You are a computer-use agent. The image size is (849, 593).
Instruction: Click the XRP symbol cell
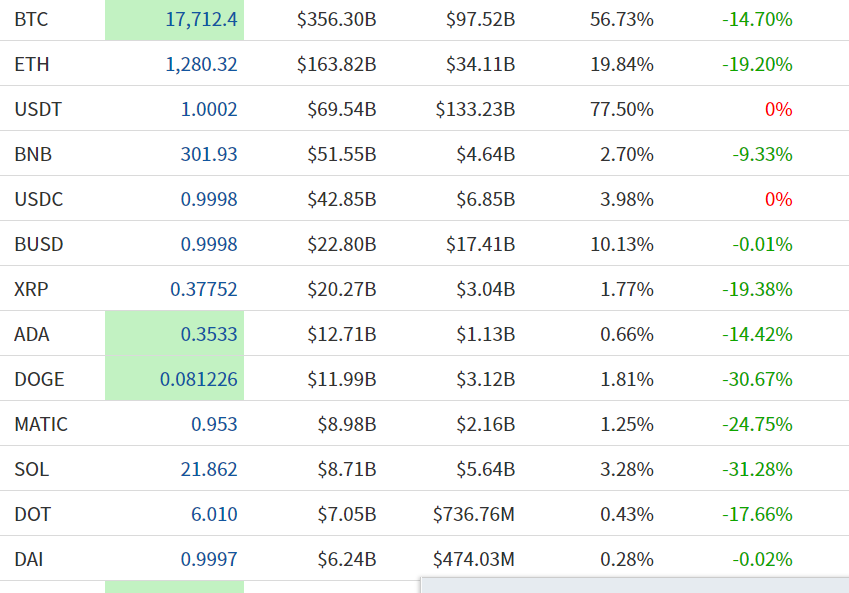[x=31, y=289]
